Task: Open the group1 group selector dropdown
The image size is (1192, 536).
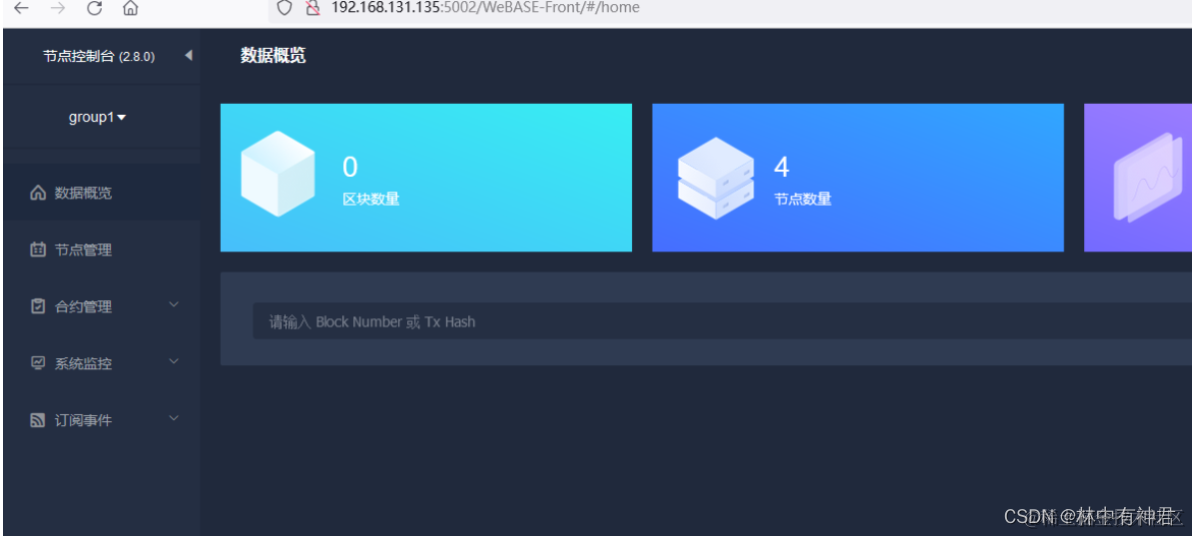Action: pos(97,117)
